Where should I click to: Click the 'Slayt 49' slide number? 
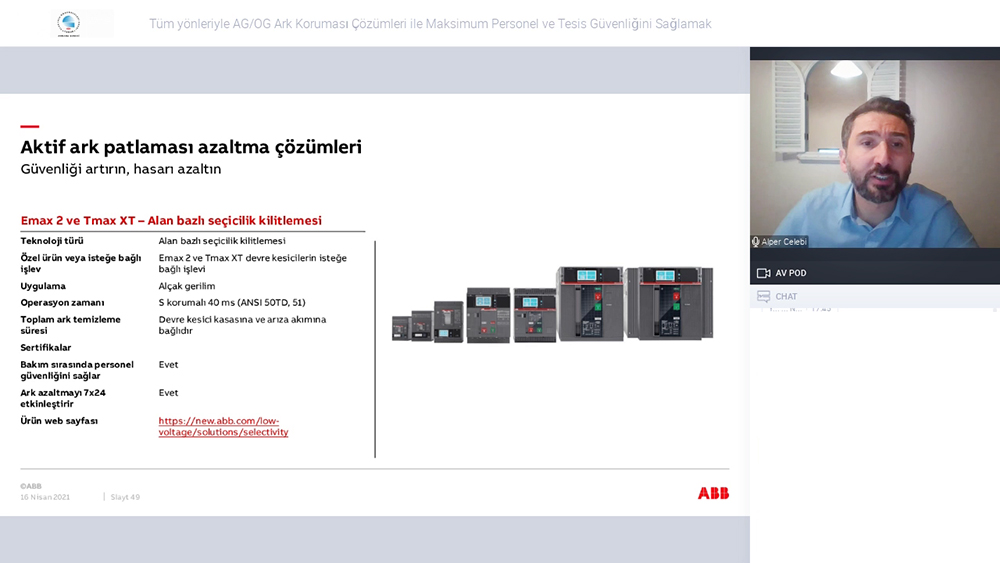tap(125, 497)
